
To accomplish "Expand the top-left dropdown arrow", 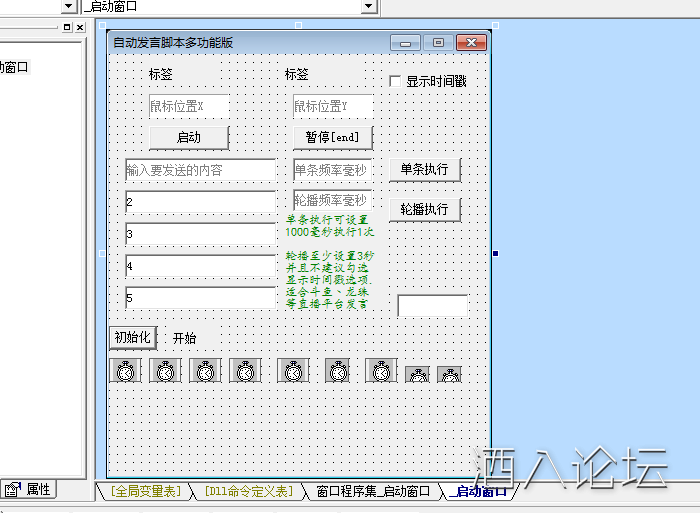I will pyautogui.click(x=69, y=7).
